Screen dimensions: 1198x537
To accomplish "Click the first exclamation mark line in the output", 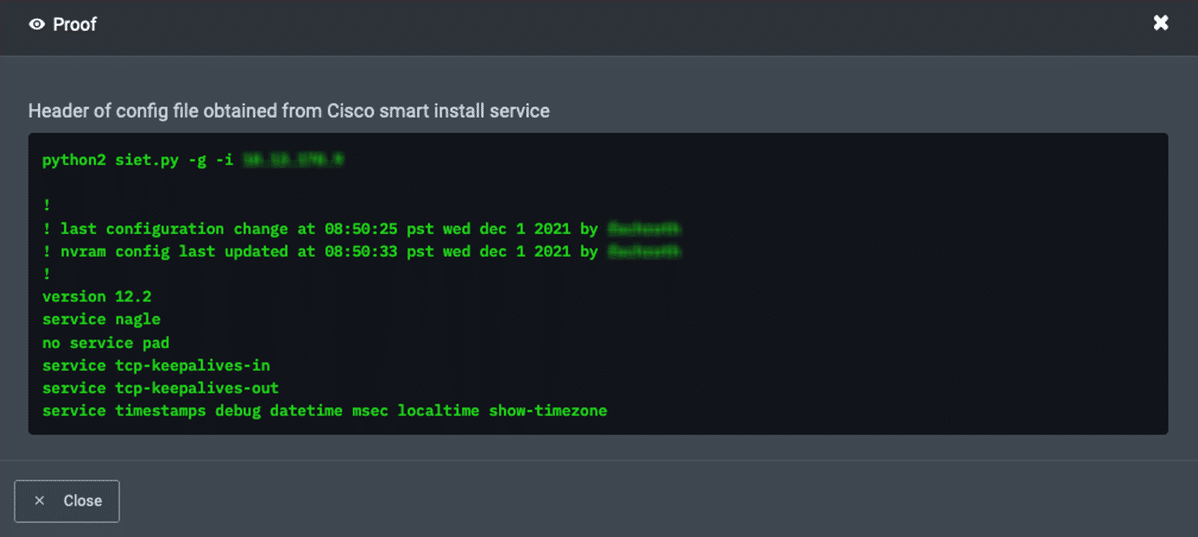I will tap(47, 206).
